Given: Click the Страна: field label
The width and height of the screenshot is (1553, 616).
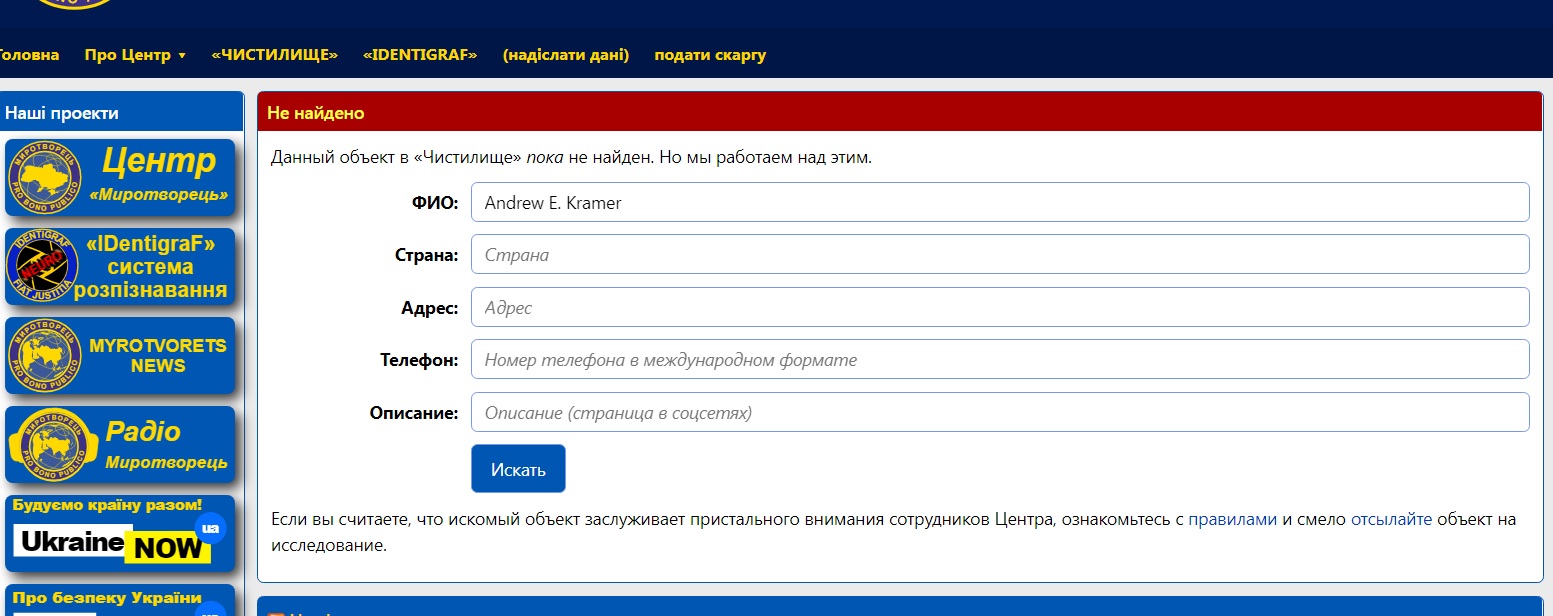Looking at the screenshot, I should pos(427,255).
